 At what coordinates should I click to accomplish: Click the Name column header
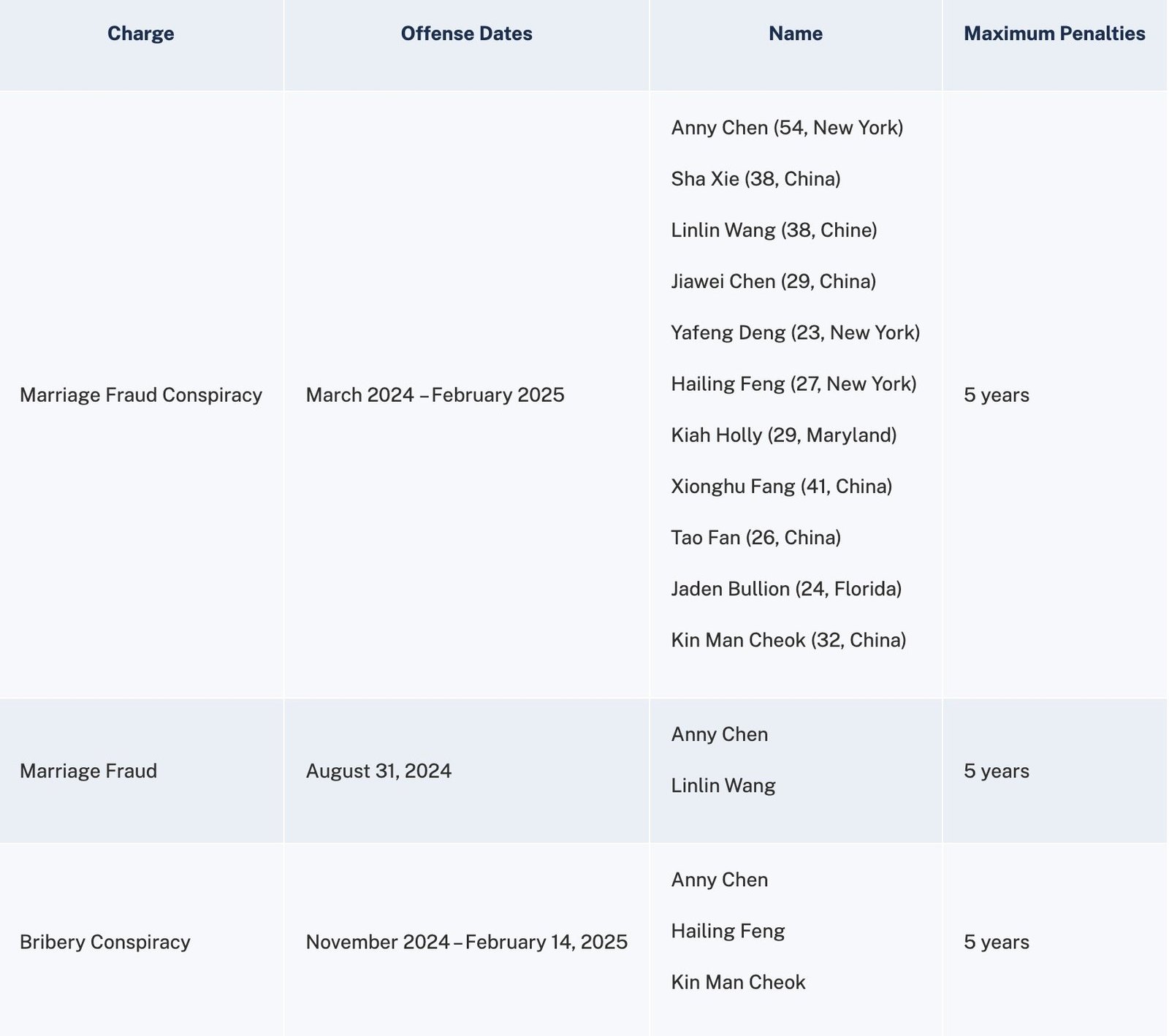(x=796, y=33)
